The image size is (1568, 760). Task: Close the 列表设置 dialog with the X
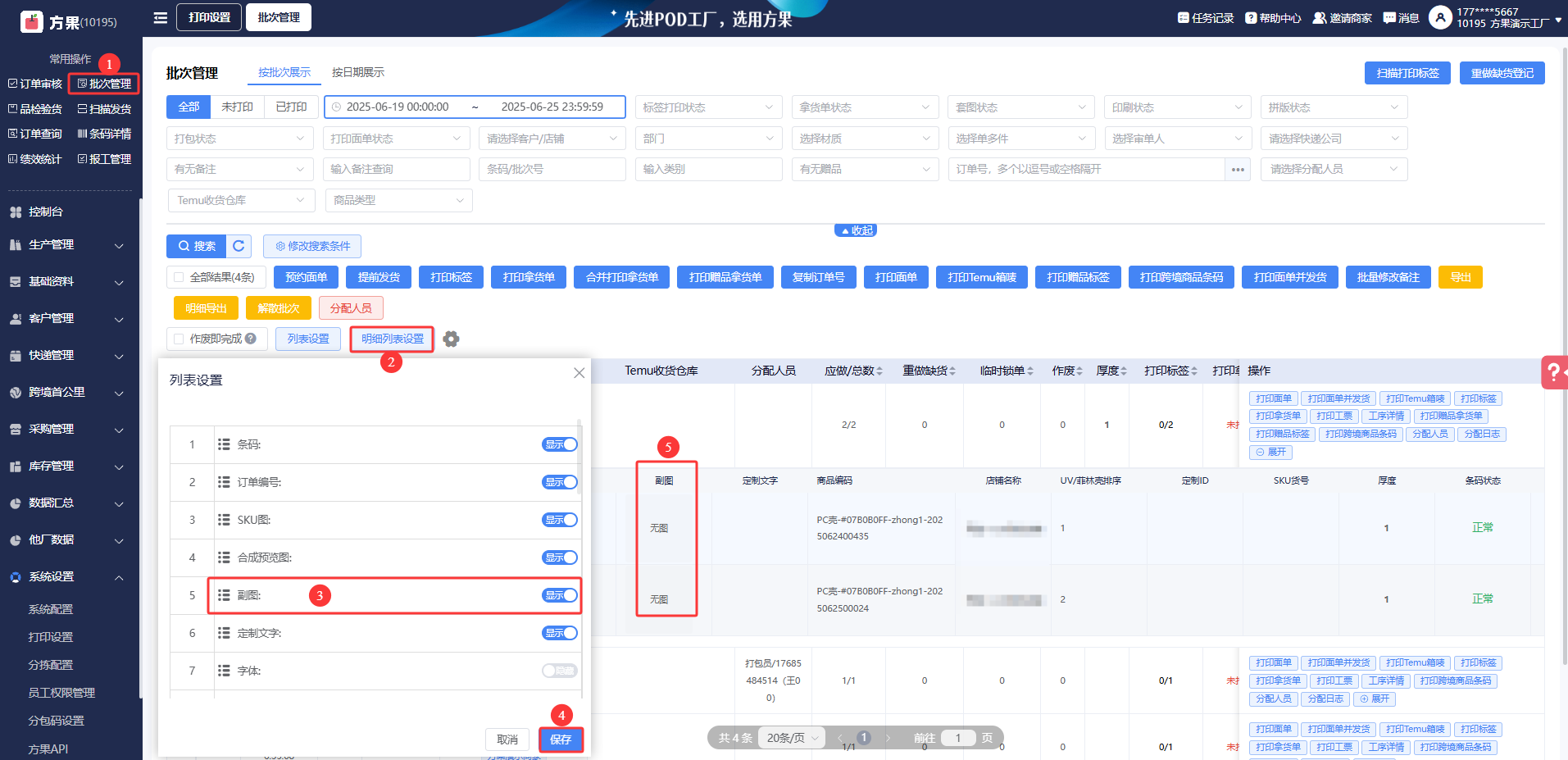[x=579, y=373]
